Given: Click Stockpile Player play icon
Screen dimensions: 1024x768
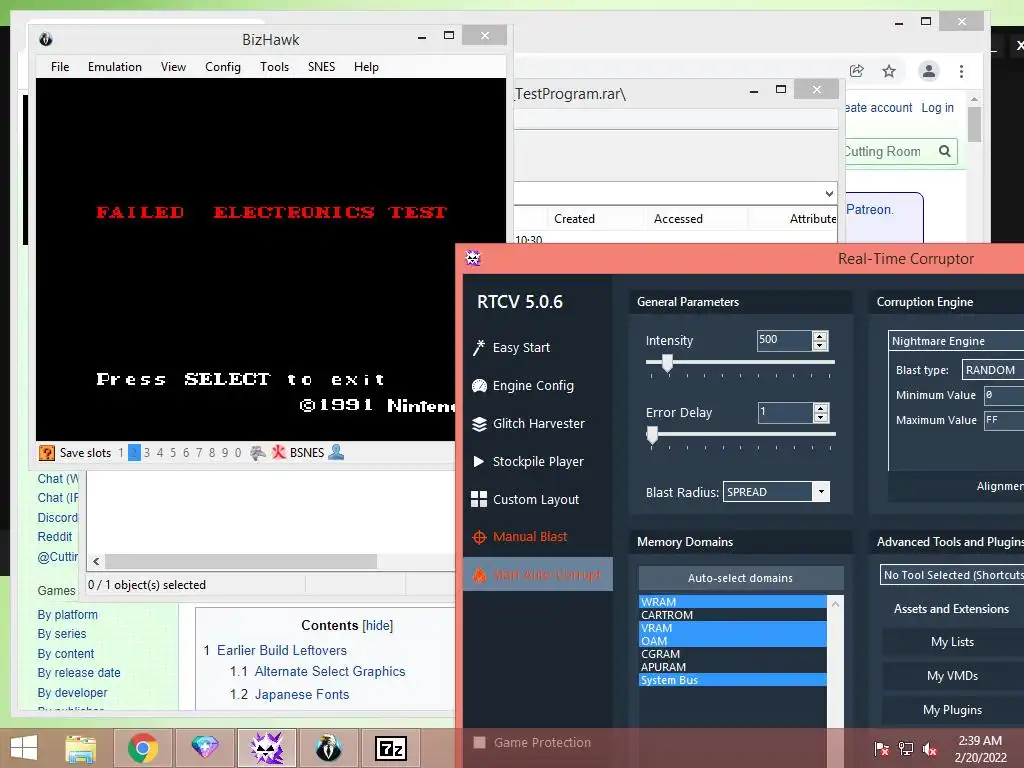Looking at the screenshot, I should pos(479,461).
